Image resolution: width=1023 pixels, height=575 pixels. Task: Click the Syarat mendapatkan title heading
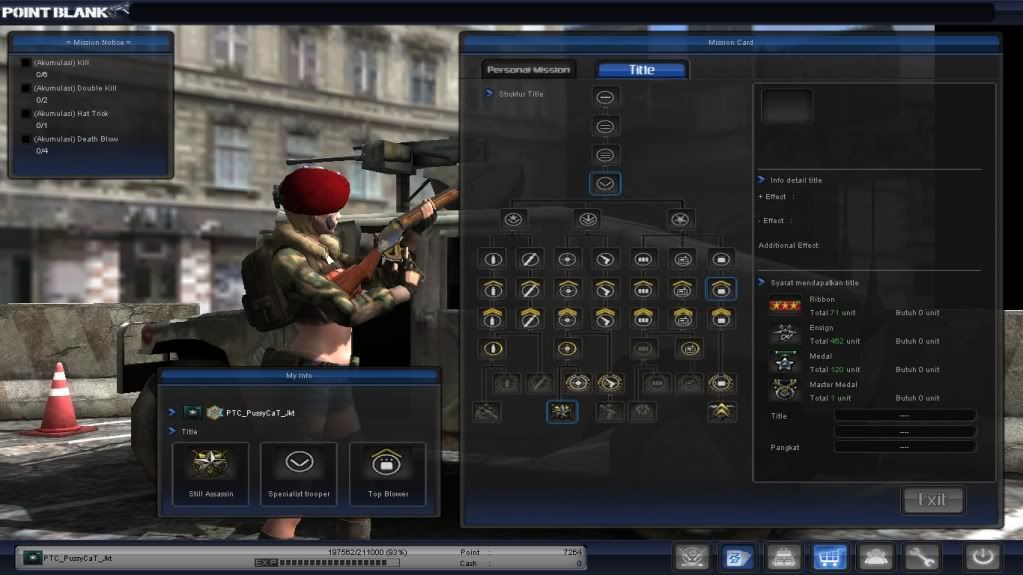point(814,283)
